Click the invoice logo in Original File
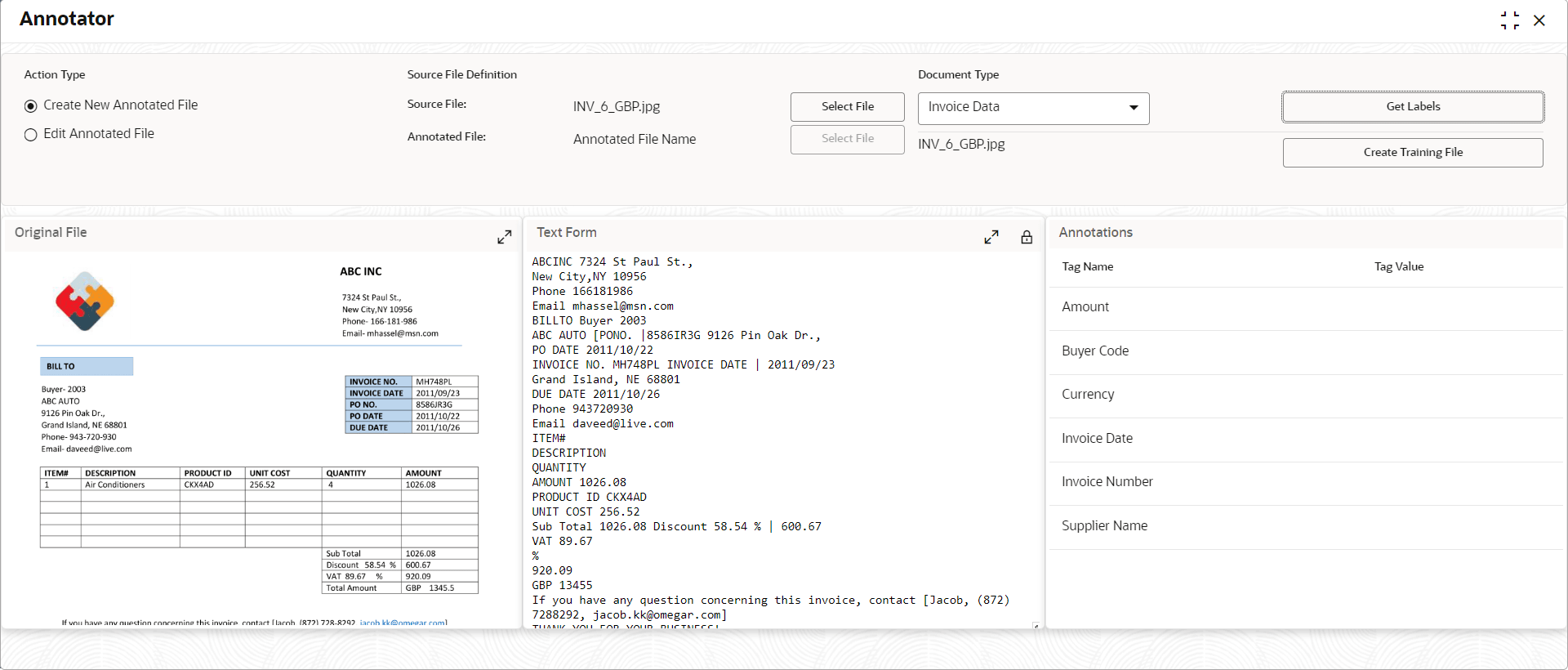 click(85, 301)
